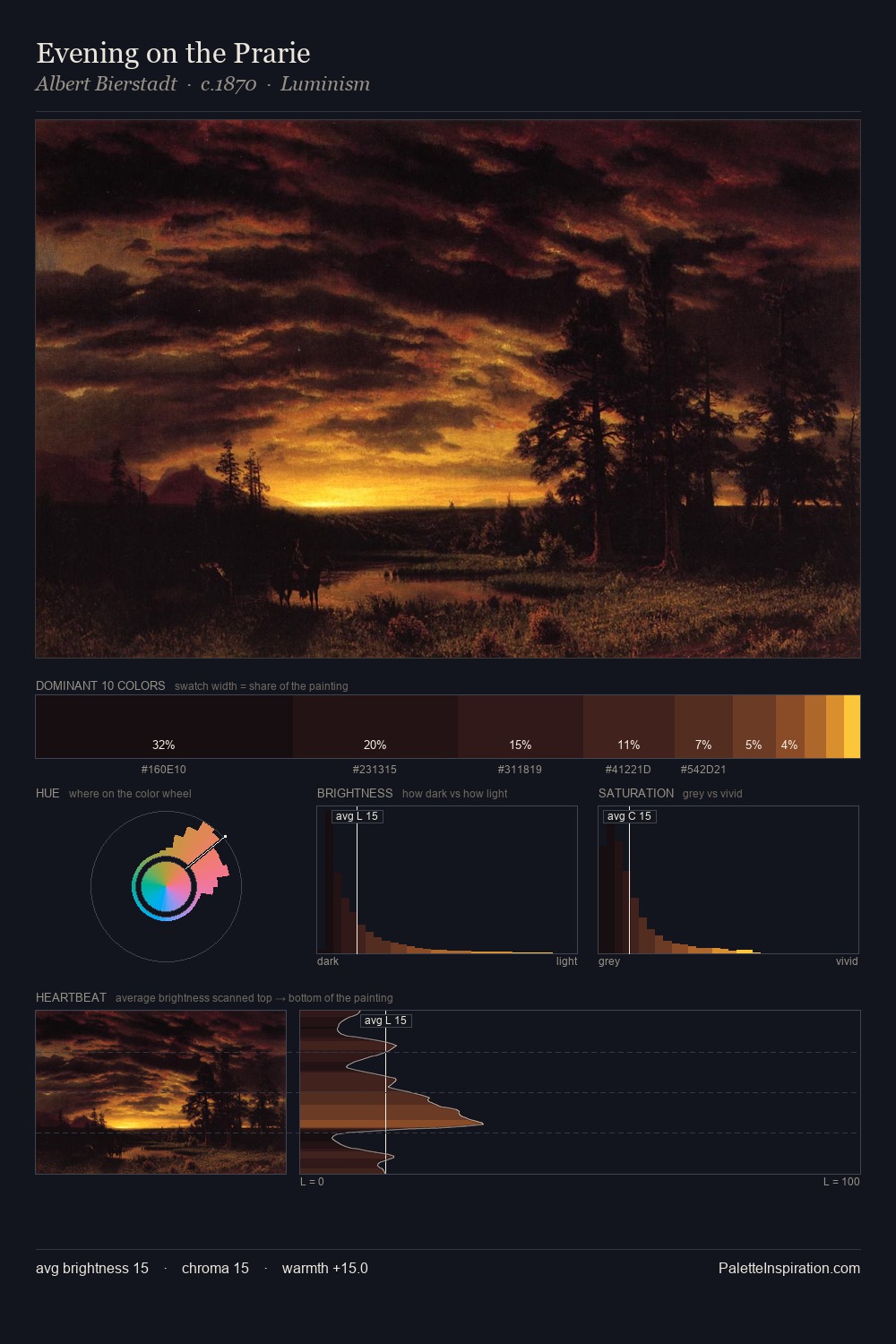Image resolution: width=896 pixels, height=1344 pixels.
Task: Select the 20% color swatch #231315
Action: [x=375, y=727]
